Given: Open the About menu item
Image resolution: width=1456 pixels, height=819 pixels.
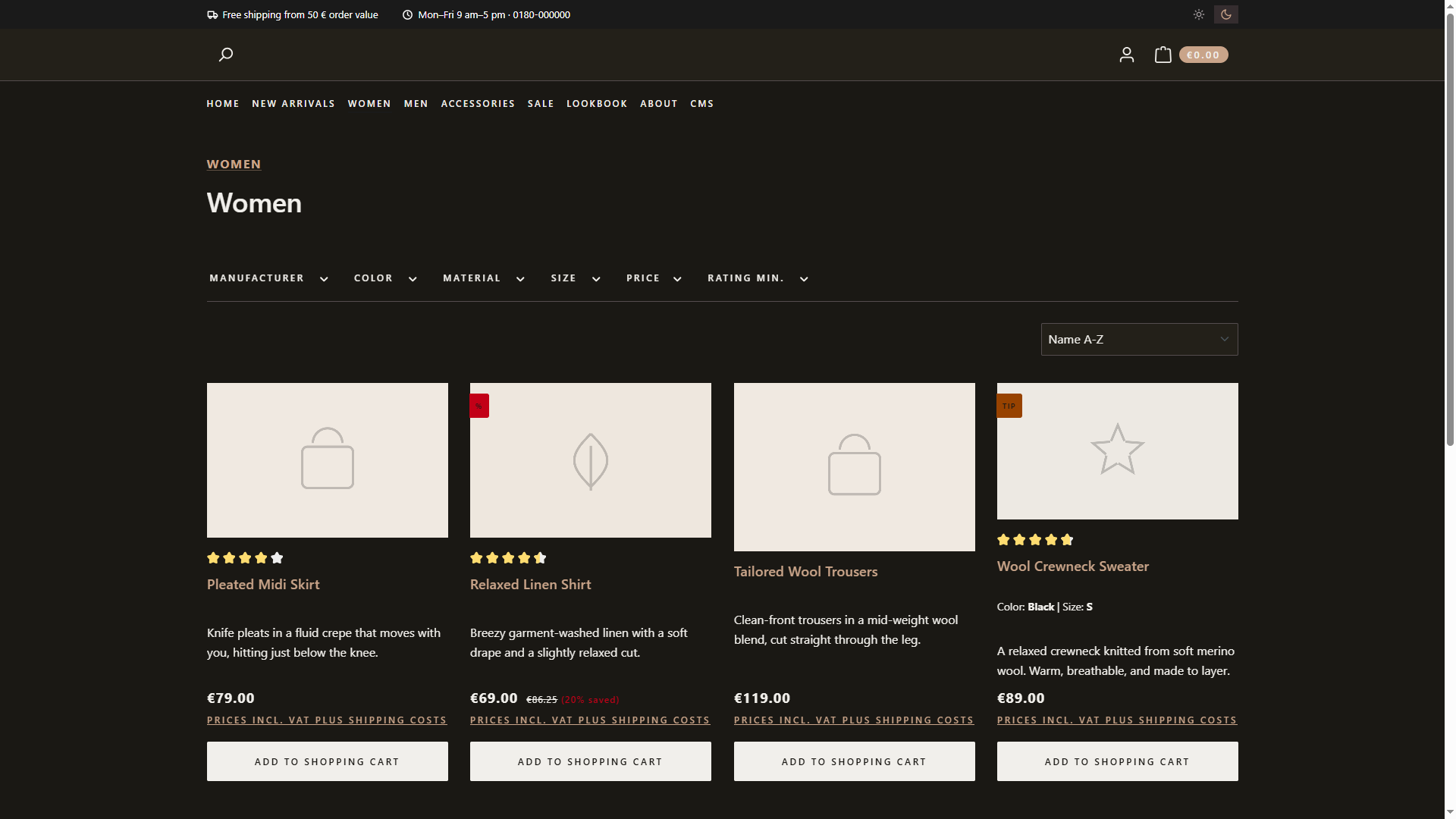Looking at the screenshot, I should click(x=658, y=104).
